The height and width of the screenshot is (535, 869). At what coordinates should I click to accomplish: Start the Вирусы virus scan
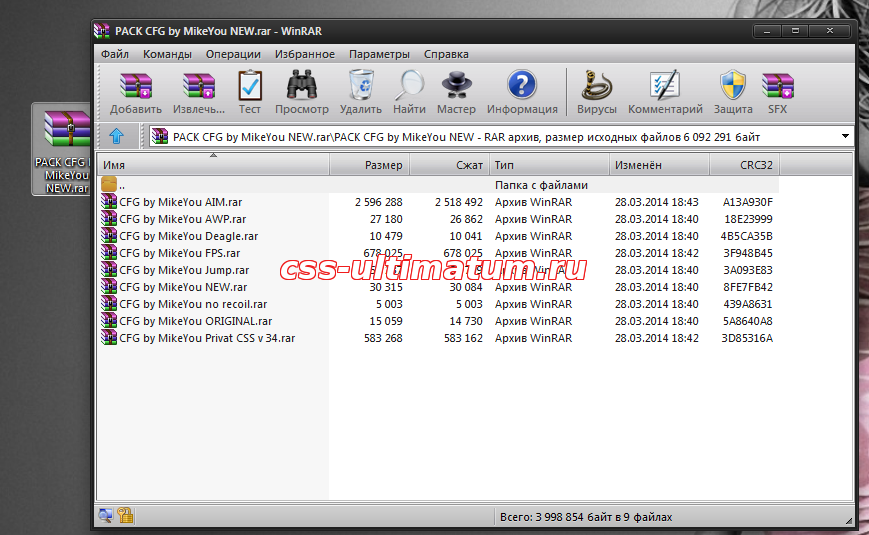(596, 85)
